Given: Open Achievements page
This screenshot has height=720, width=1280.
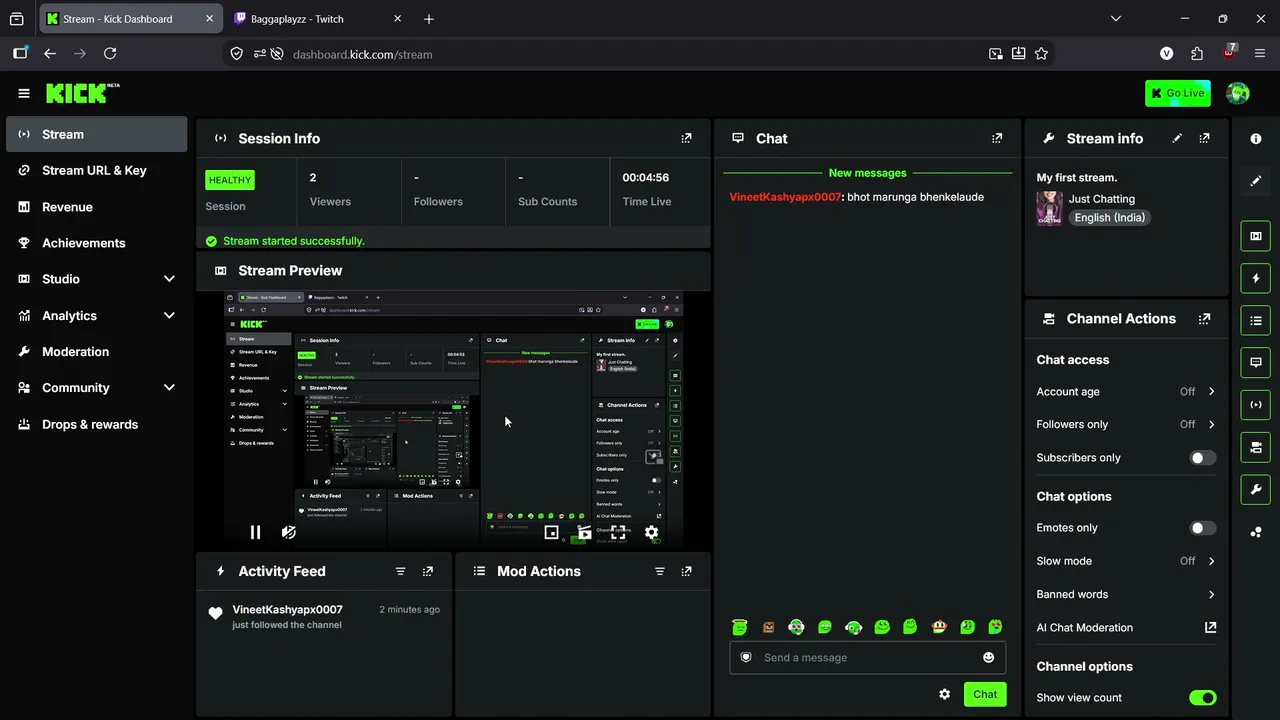Looking at the screenshot, I should [x=97, y=243].
